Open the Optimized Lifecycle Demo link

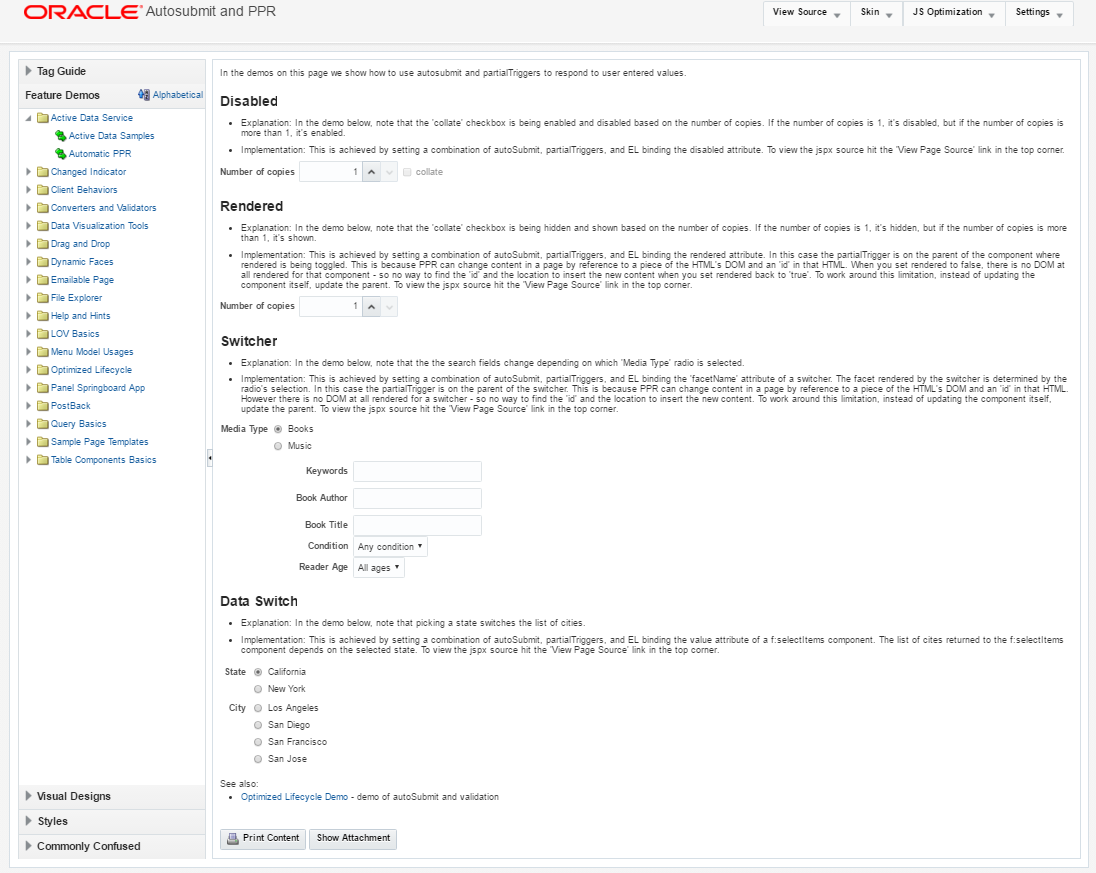pos(294,798)
